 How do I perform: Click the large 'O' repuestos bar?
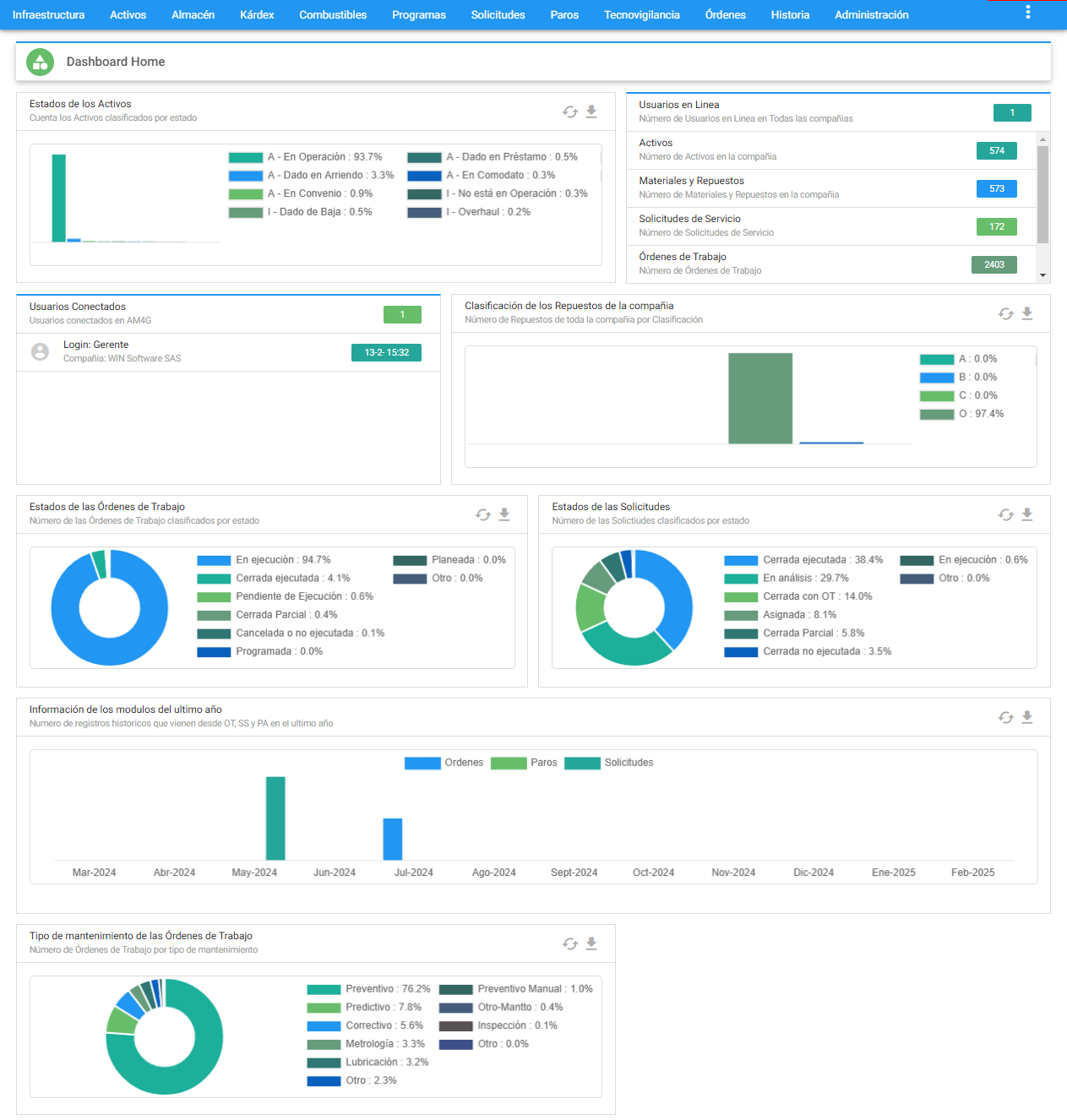tap(760, 398)
